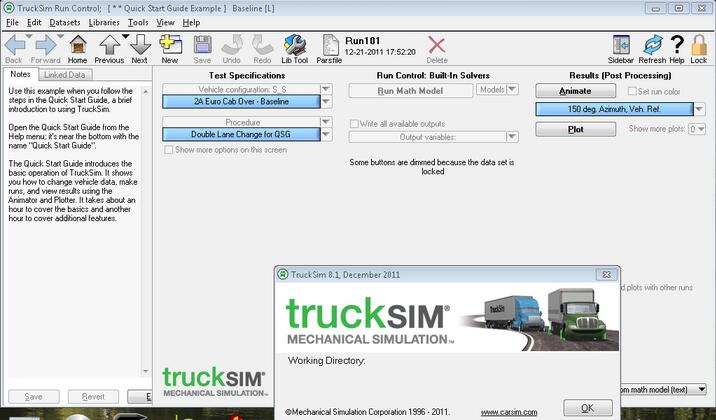Open the Tools menu
The height and width of the screenshot is (420, 716).
[137, 22]
